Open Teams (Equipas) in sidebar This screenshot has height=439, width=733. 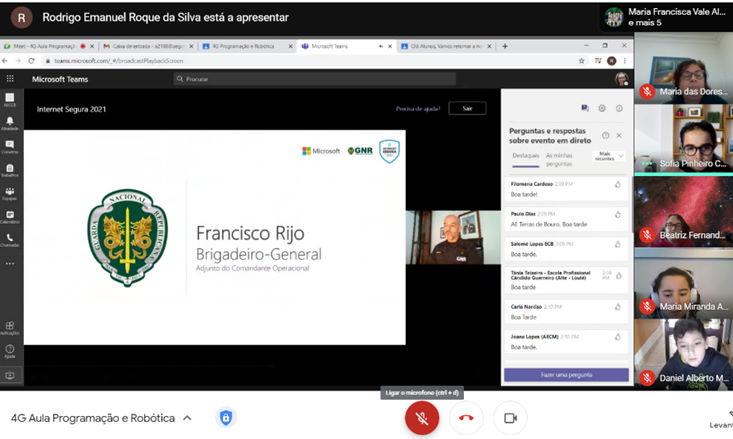point(10,193)
